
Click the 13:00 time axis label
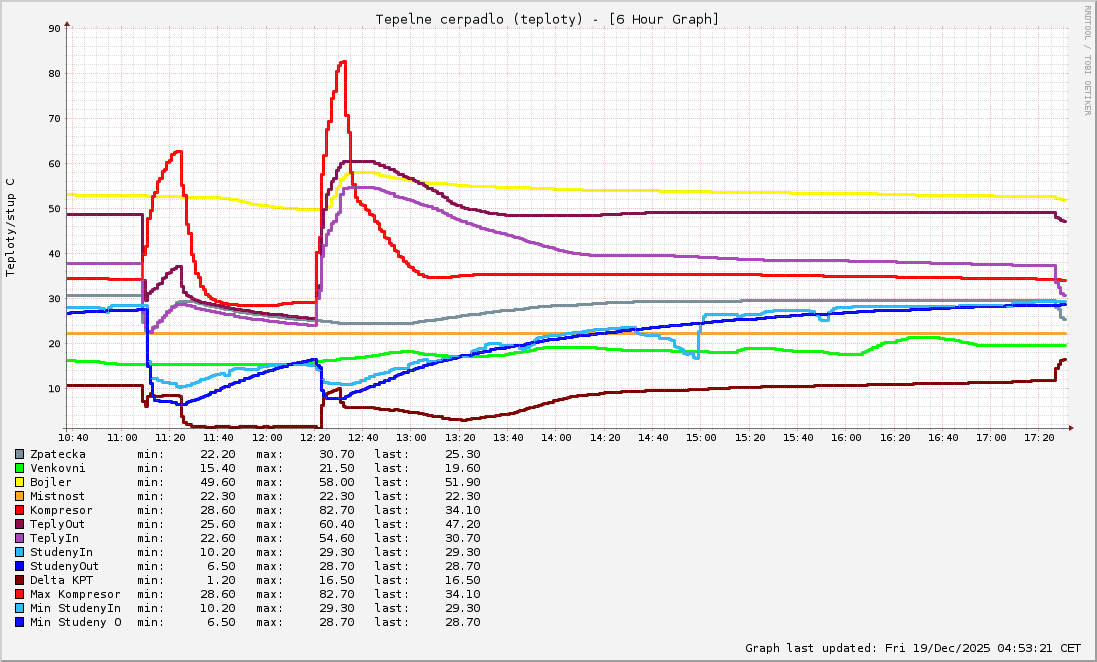pos(411,438)
